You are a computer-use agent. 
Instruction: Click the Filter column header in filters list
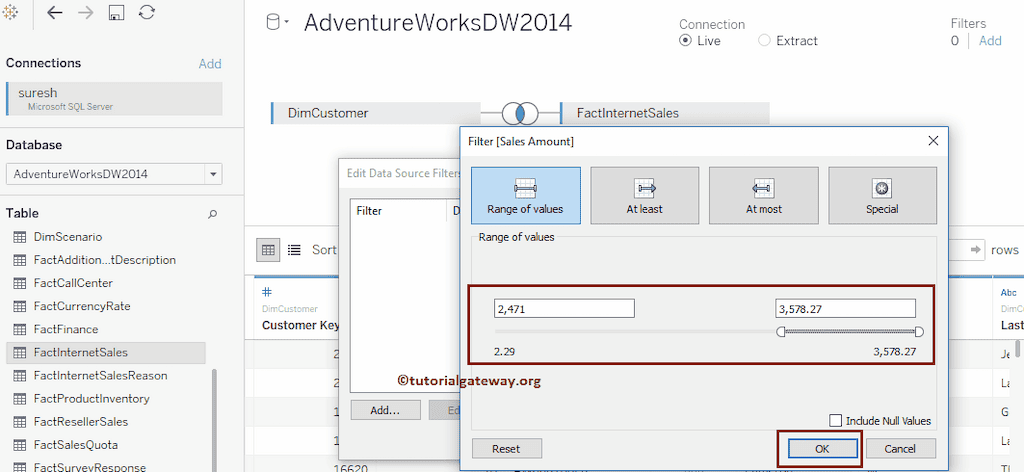[x=369, y=211]
